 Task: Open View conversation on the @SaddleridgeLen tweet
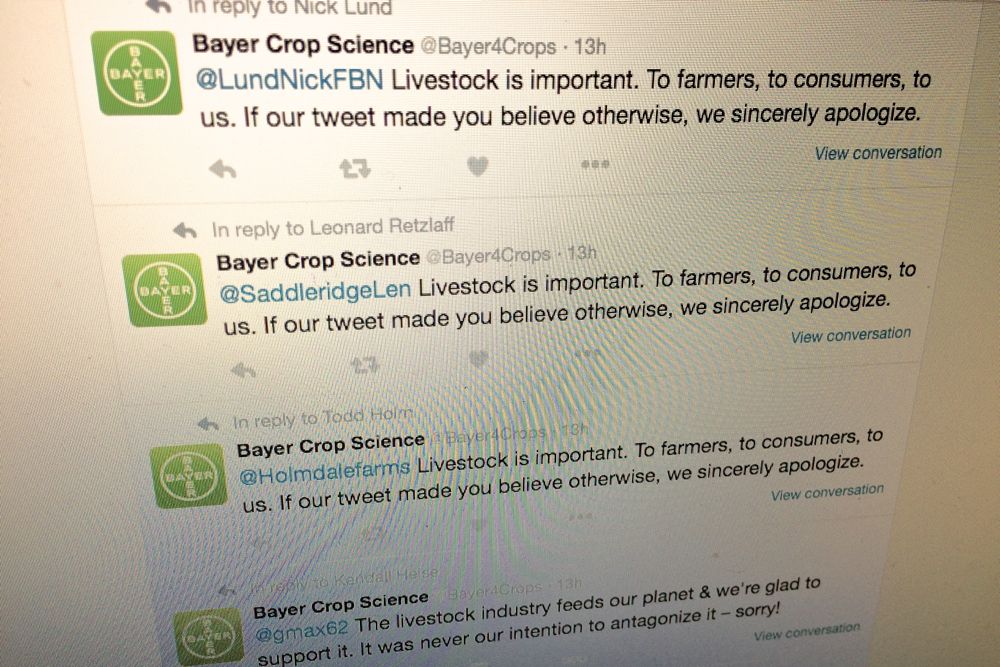(x=850, y=335)
